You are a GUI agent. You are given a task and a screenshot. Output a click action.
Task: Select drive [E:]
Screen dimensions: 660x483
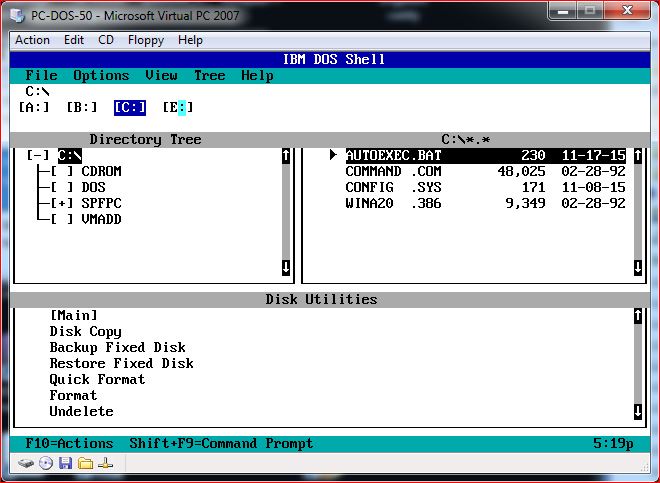pyautogui.click(x=178, y=107)
